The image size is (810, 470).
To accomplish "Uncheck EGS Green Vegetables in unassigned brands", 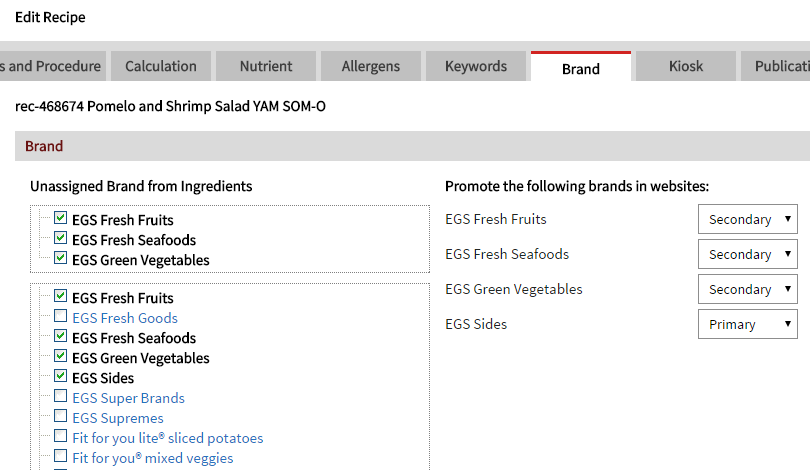I will point(61,258).
